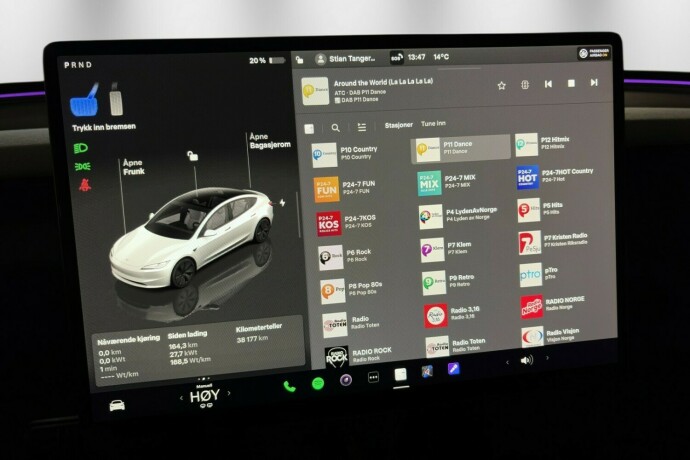
Task: Select the P11 Dance station tile
Action: 461,147
